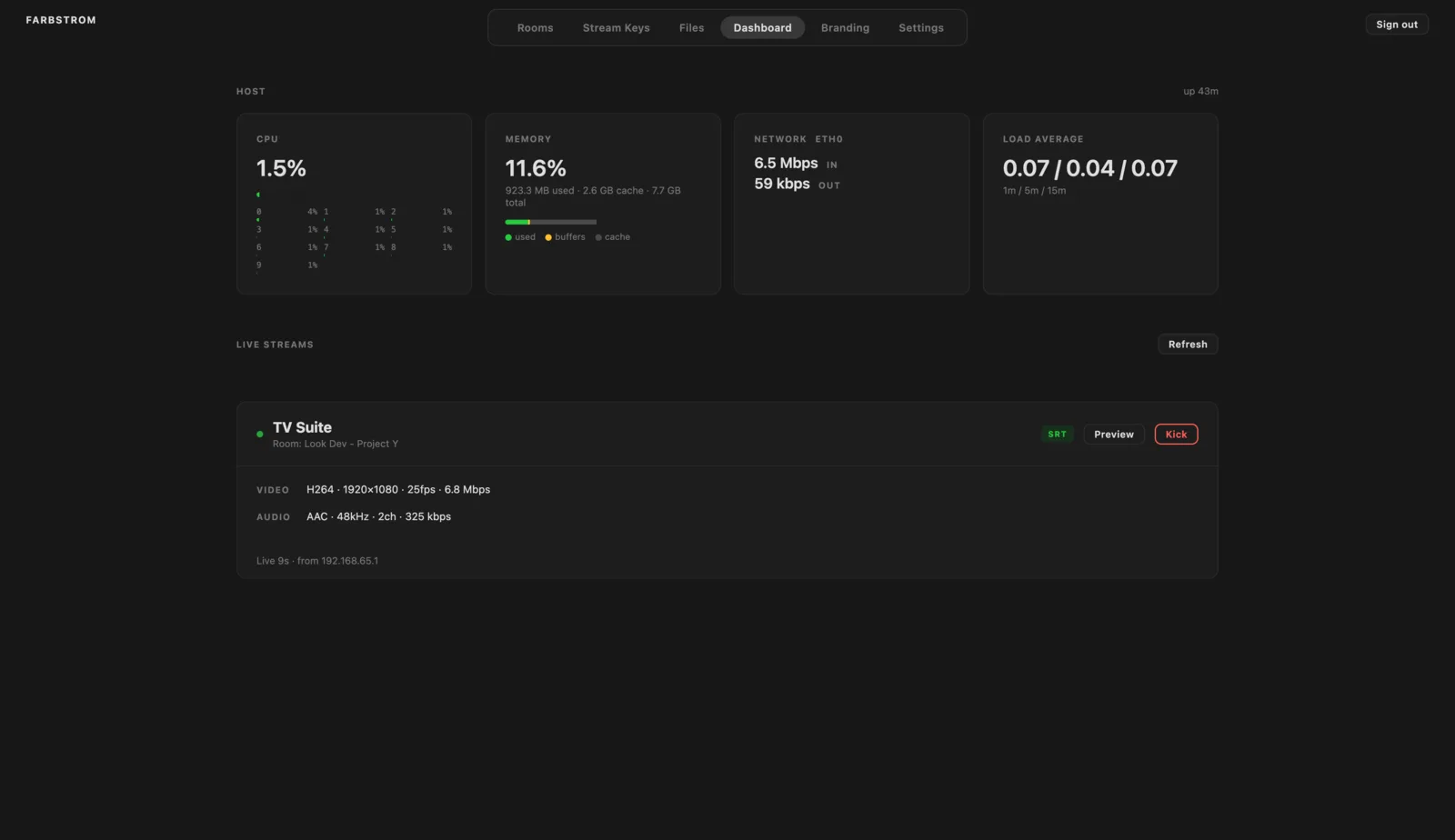Viewport: 1455px width, 840px height.
Task: Click the CPU core 0 4% entry
Action: 286,212
